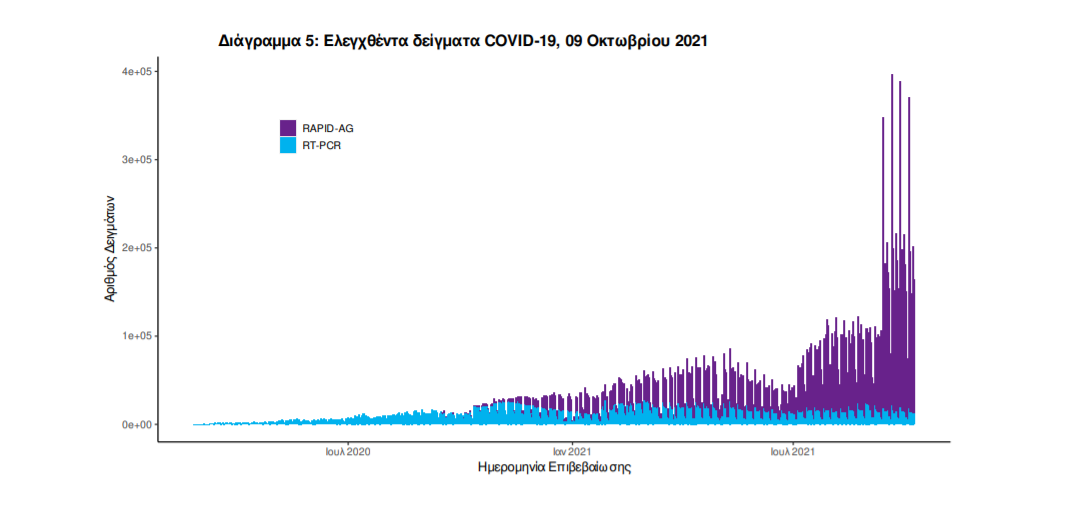Click the 3e+05 y-axis tick label

tap(137, 160)
